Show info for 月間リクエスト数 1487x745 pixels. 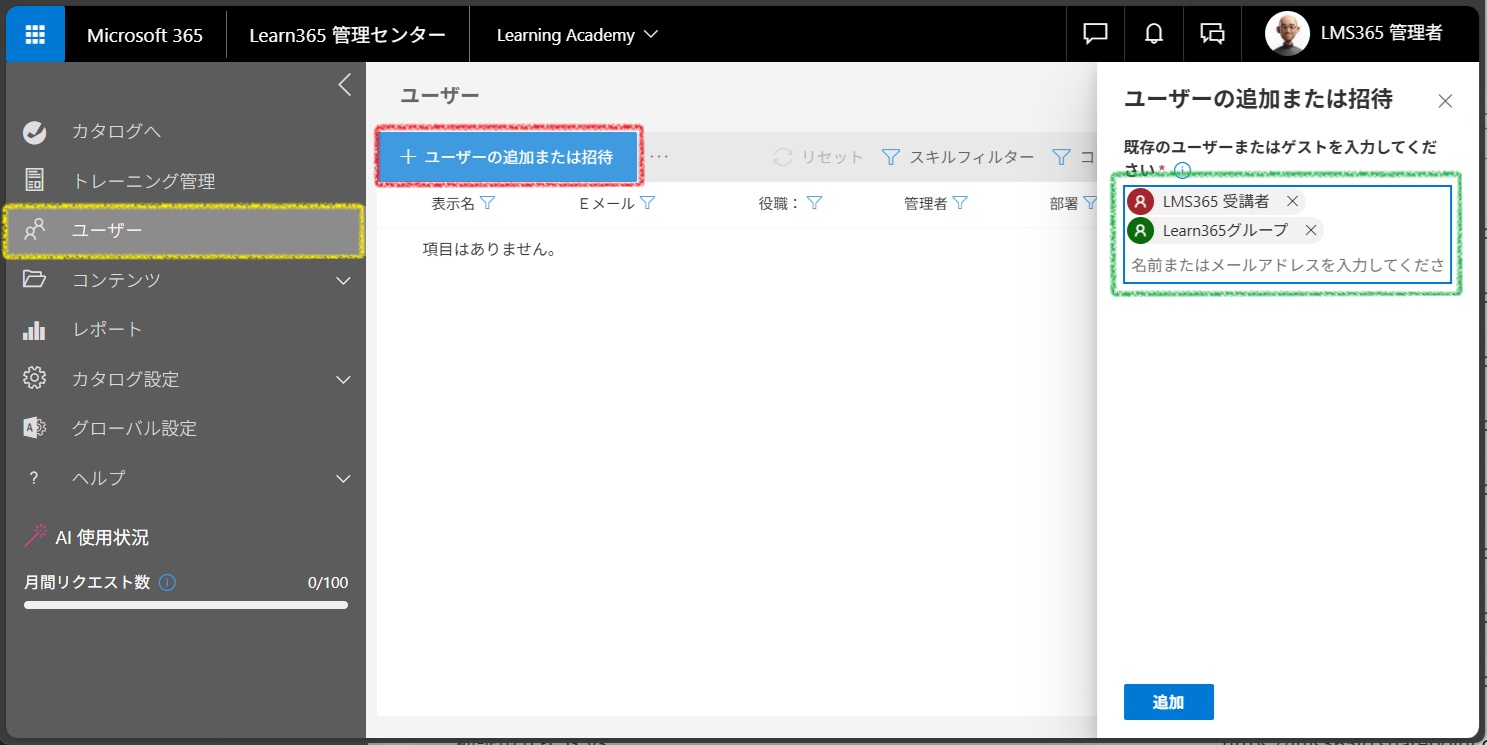(167, 582)
